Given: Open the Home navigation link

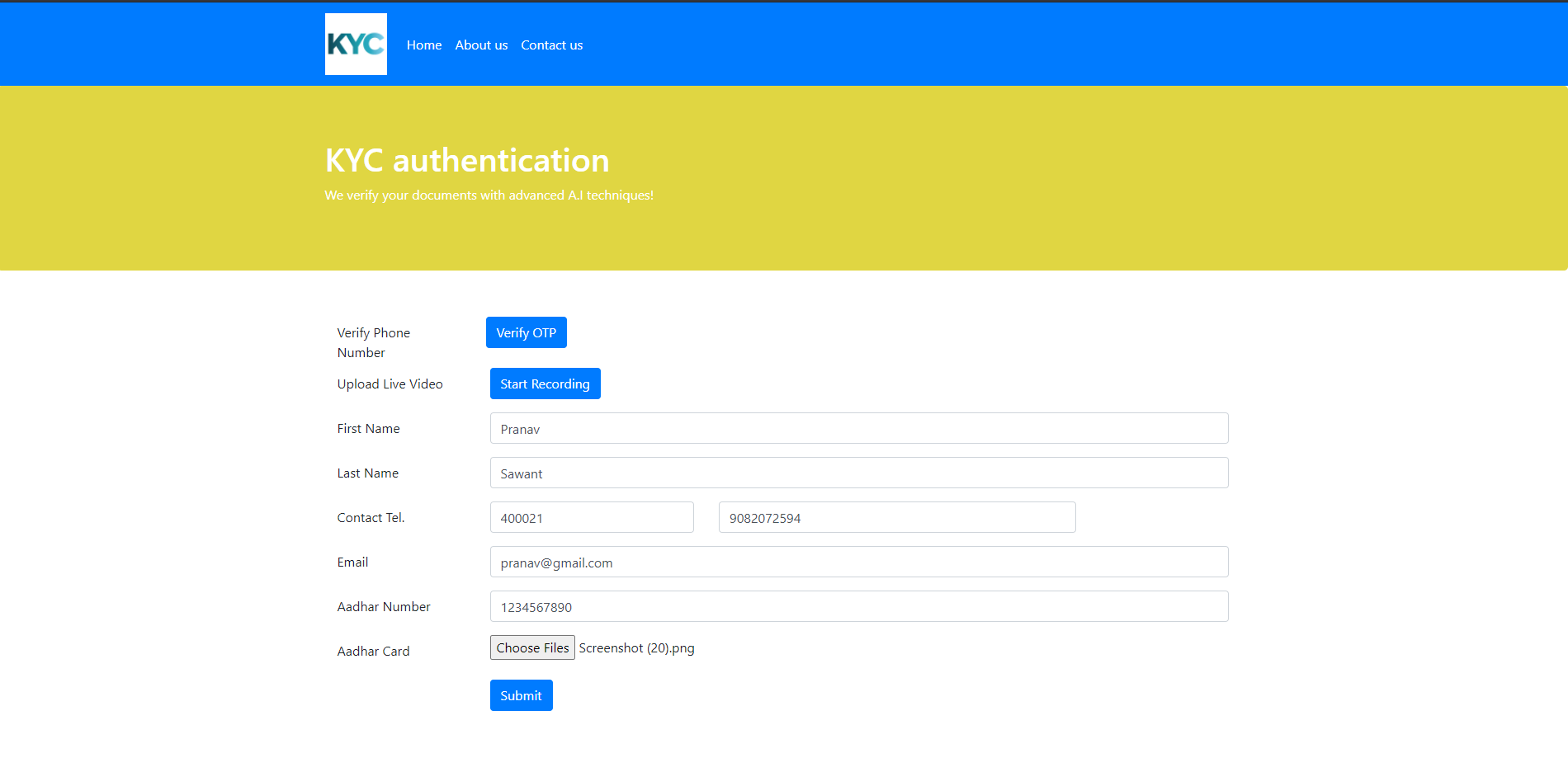Looking at the screenshot, I should point(423,45).
